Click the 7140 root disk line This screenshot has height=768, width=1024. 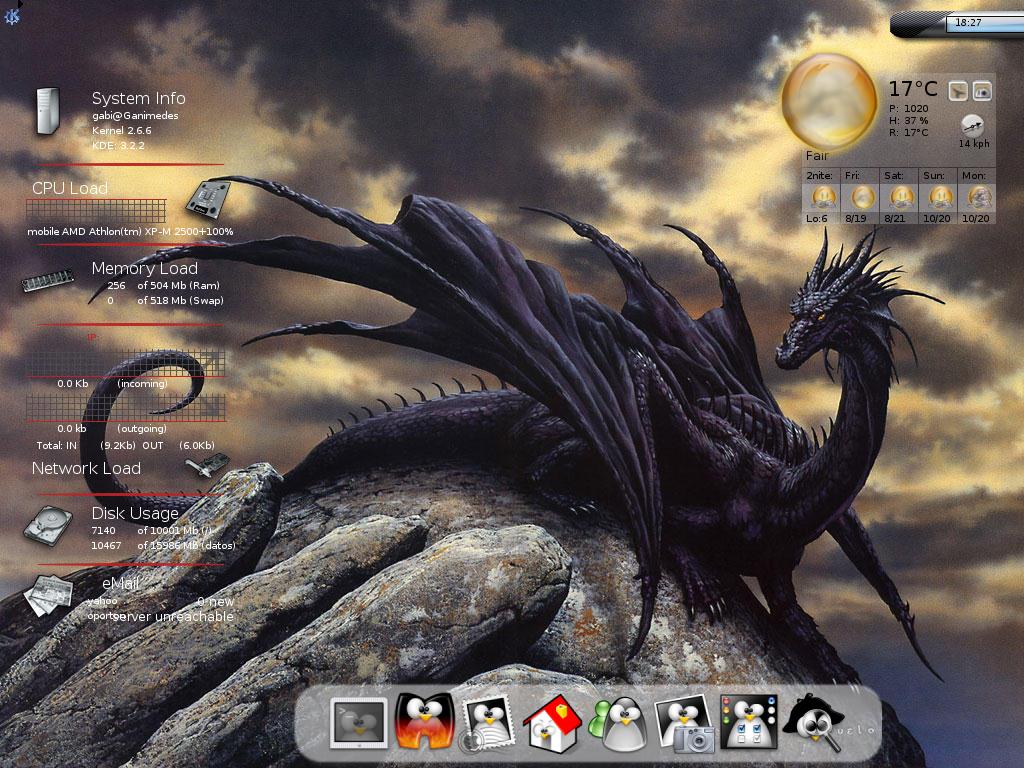[x=153, y=530]
